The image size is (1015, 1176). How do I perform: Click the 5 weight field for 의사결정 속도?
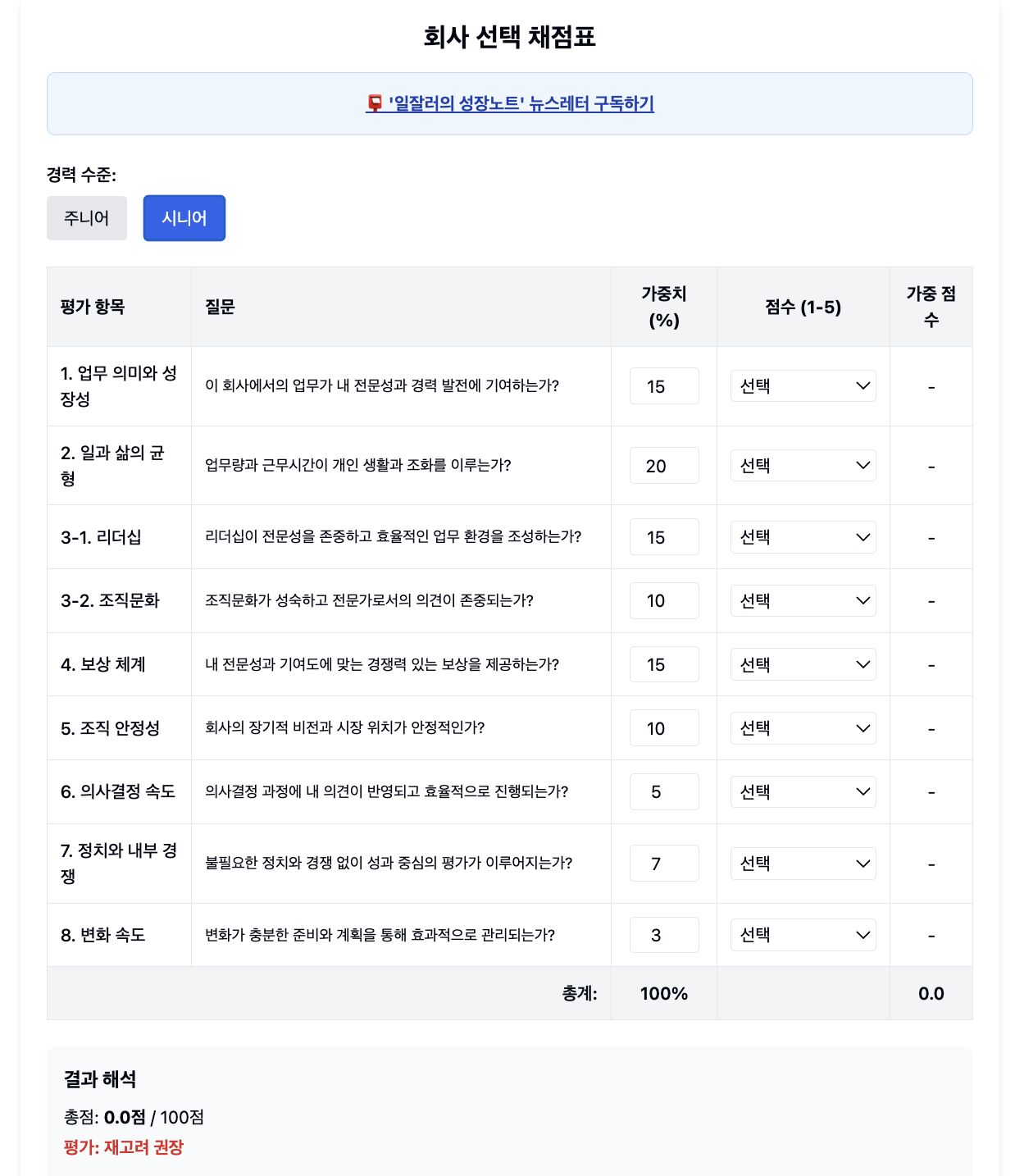tap(663, 791)
